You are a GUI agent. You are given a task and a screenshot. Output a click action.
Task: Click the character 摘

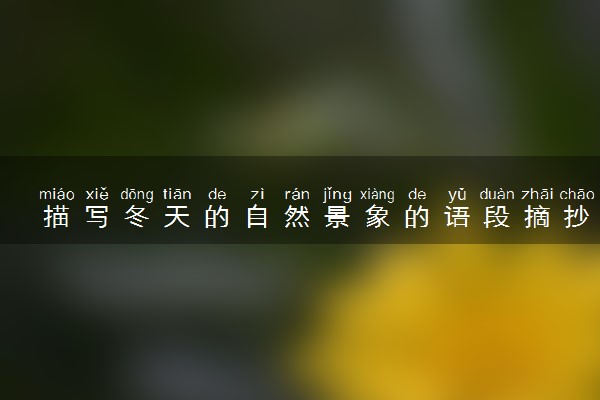point(537,217)
